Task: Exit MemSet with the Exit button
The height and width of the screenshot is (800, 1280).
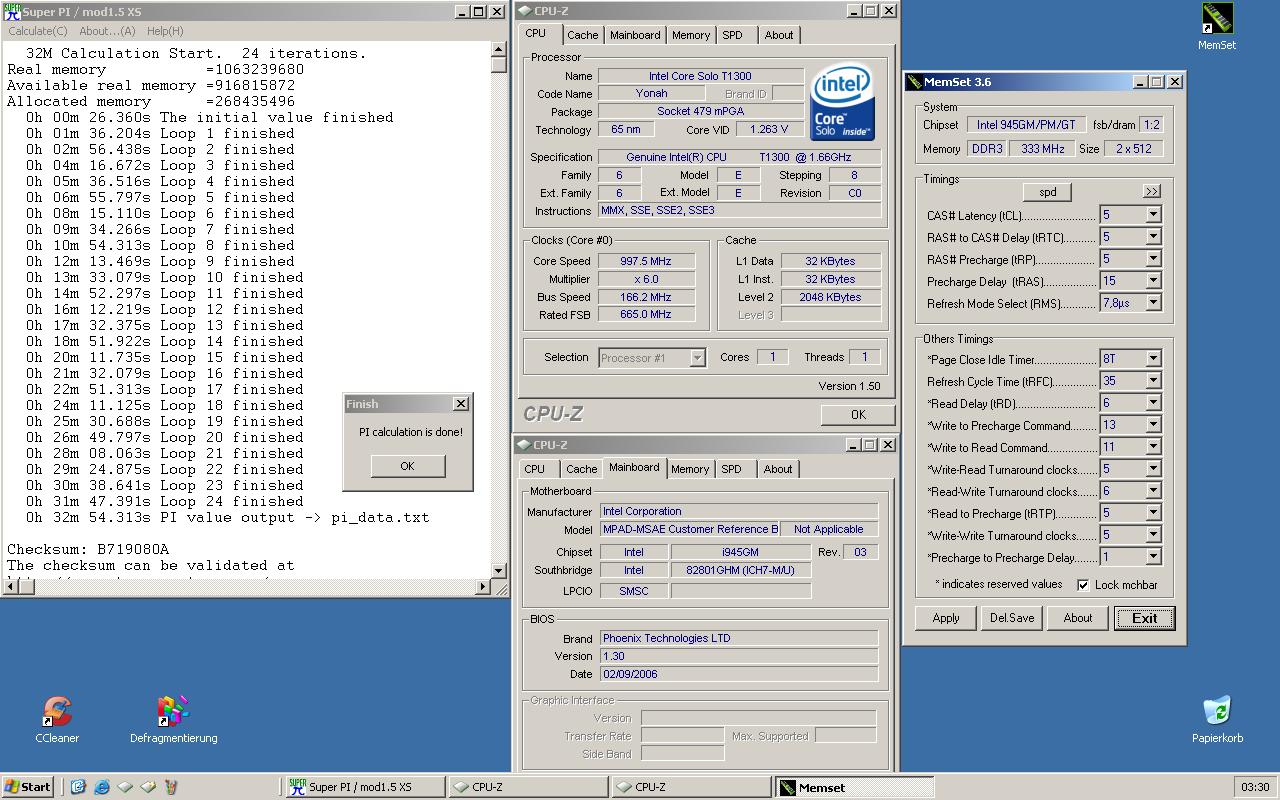Action: [x=1145, y=618]
